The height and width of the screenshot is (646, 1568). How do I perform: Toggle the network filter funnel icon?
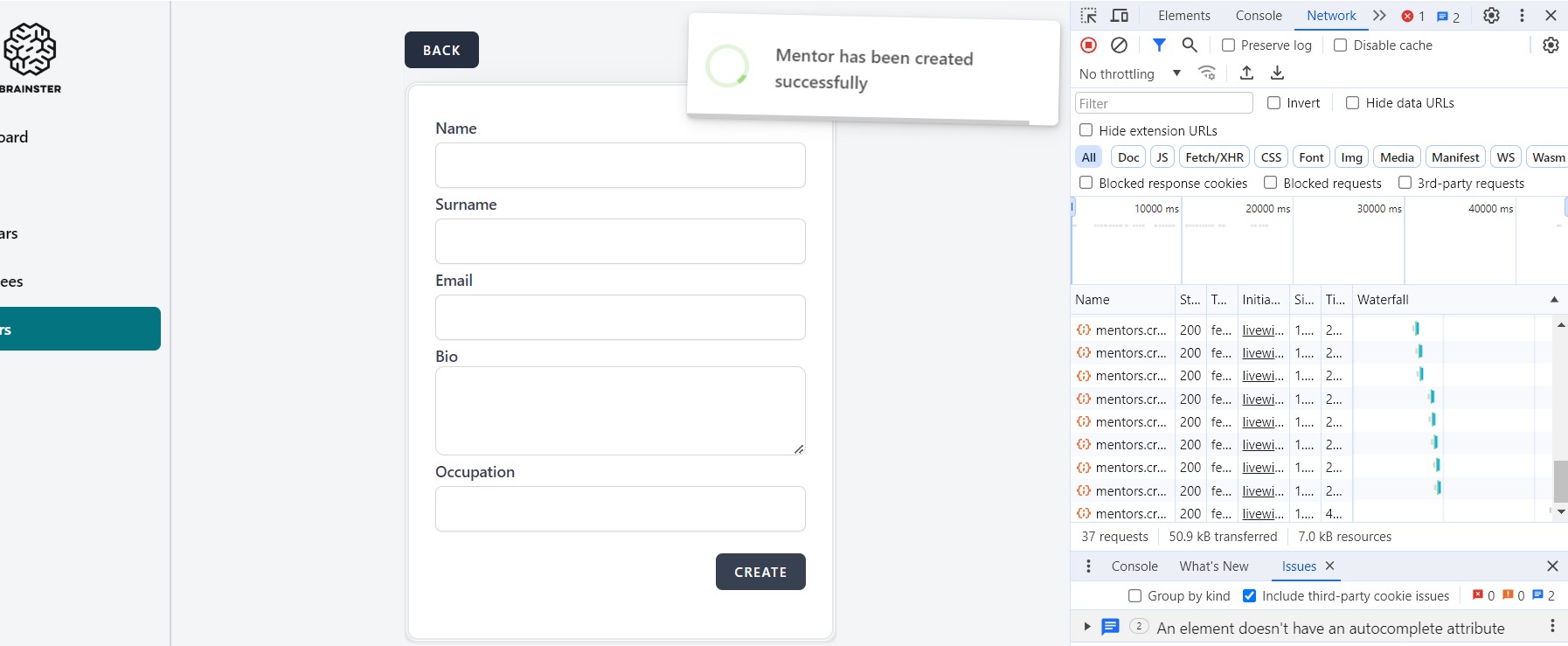(x=1159, y=45)
